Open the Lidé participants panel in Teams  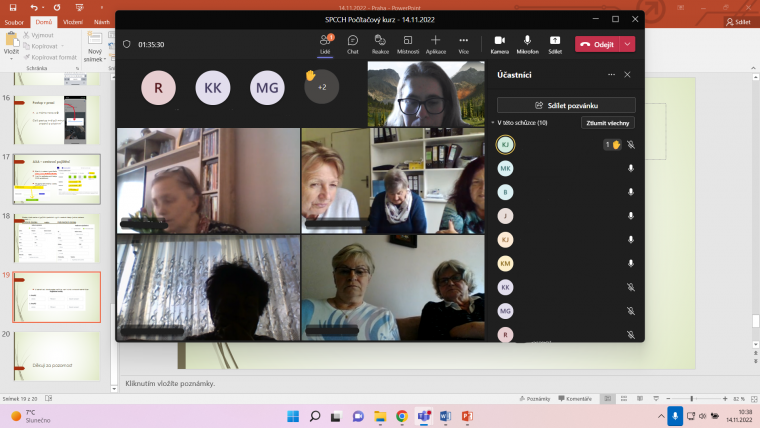pyautogui.click(x=325, y=44)
